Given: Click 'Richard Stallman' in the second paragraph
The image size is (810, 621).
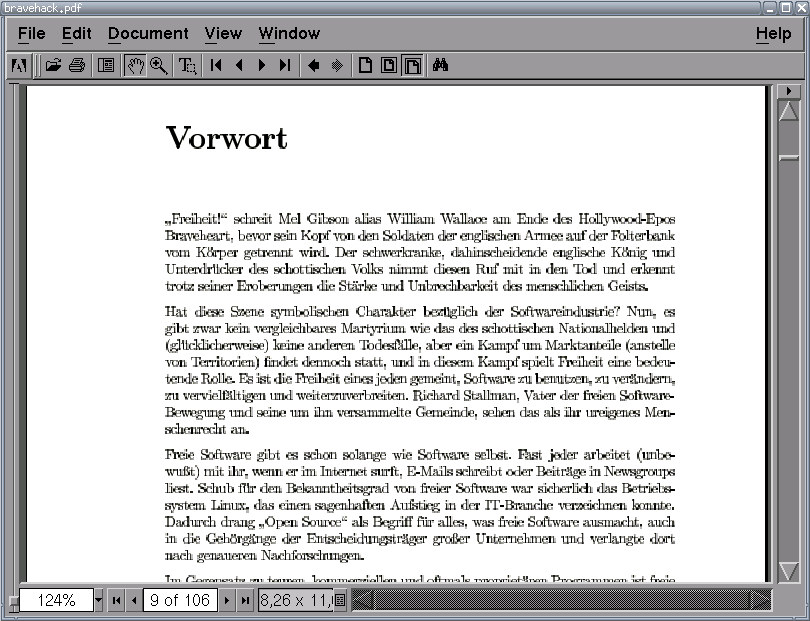Looking at the screenshot, I should click(x=464, y=396).
